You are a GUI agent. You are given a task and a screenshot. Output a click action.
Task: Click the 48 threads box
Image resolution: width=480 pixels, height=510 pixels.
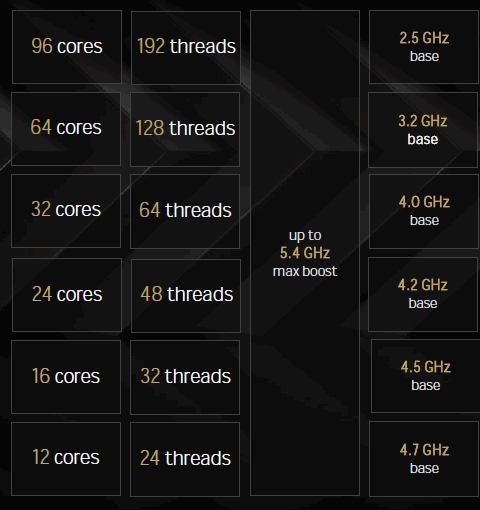(x=186, y=296)
